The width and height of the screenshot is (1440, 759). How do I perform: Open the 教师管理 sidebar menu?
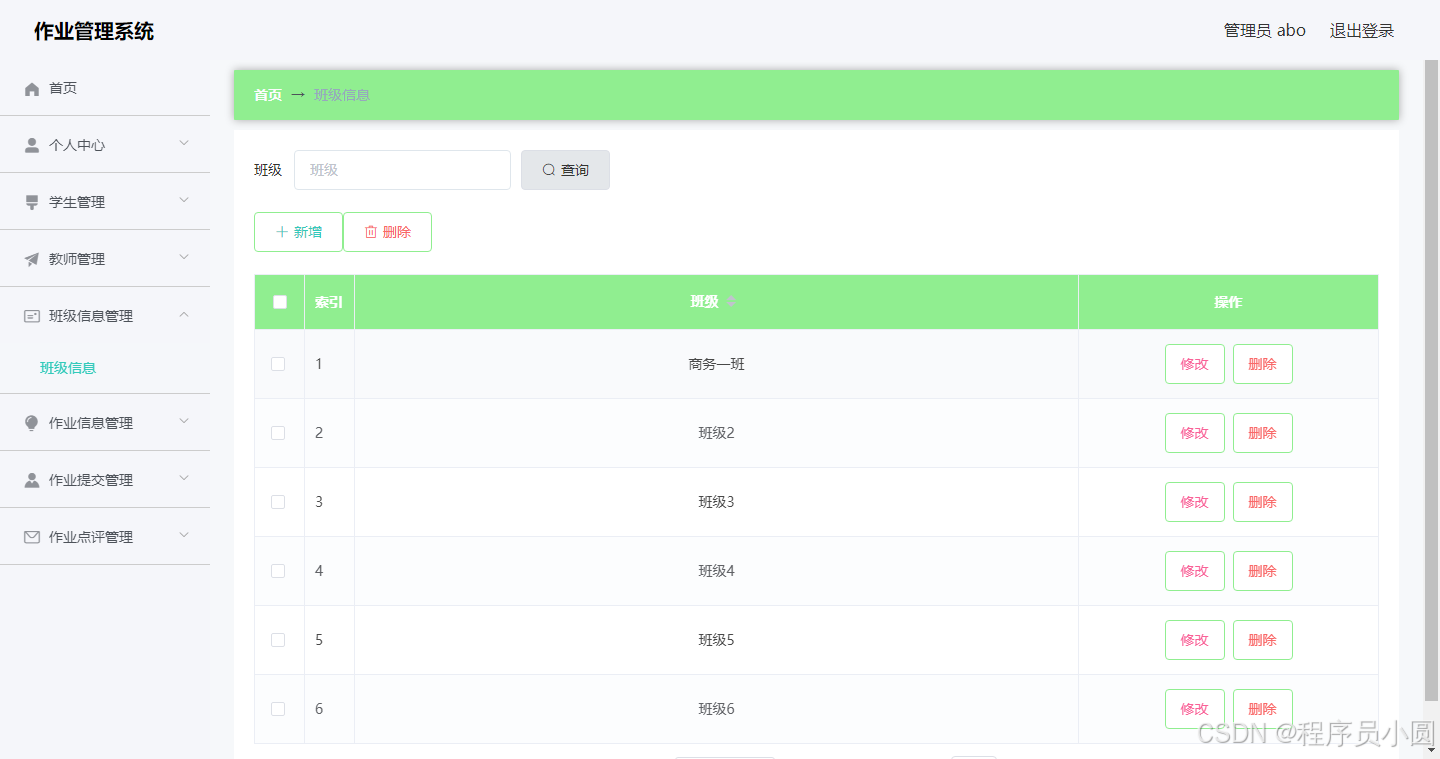[105, 259]
